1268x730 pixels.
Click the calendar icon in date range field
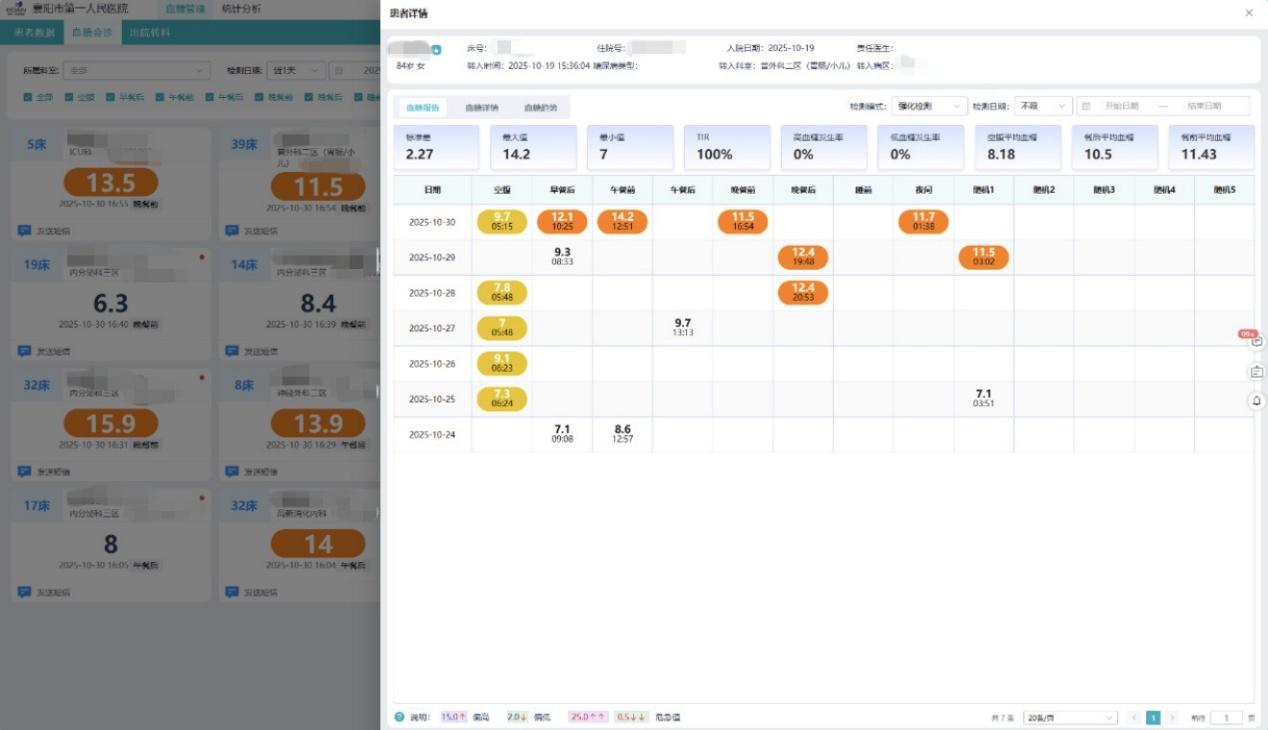coord(1087,106)
